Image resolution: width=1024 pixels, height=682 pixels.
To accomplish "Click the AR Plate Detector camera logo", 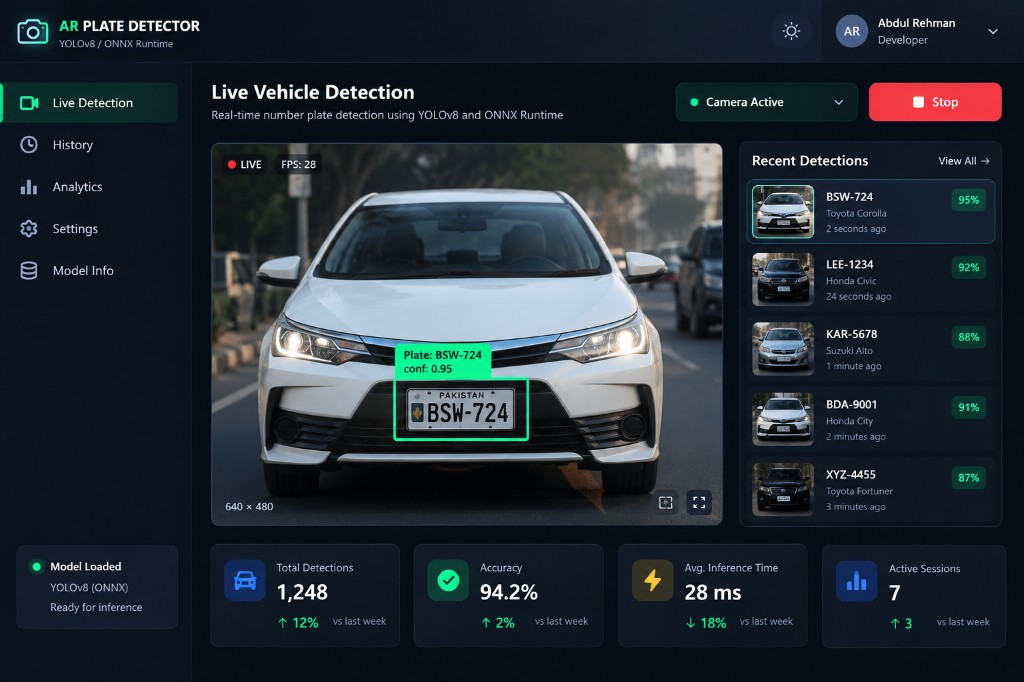I will pos(33,31).
